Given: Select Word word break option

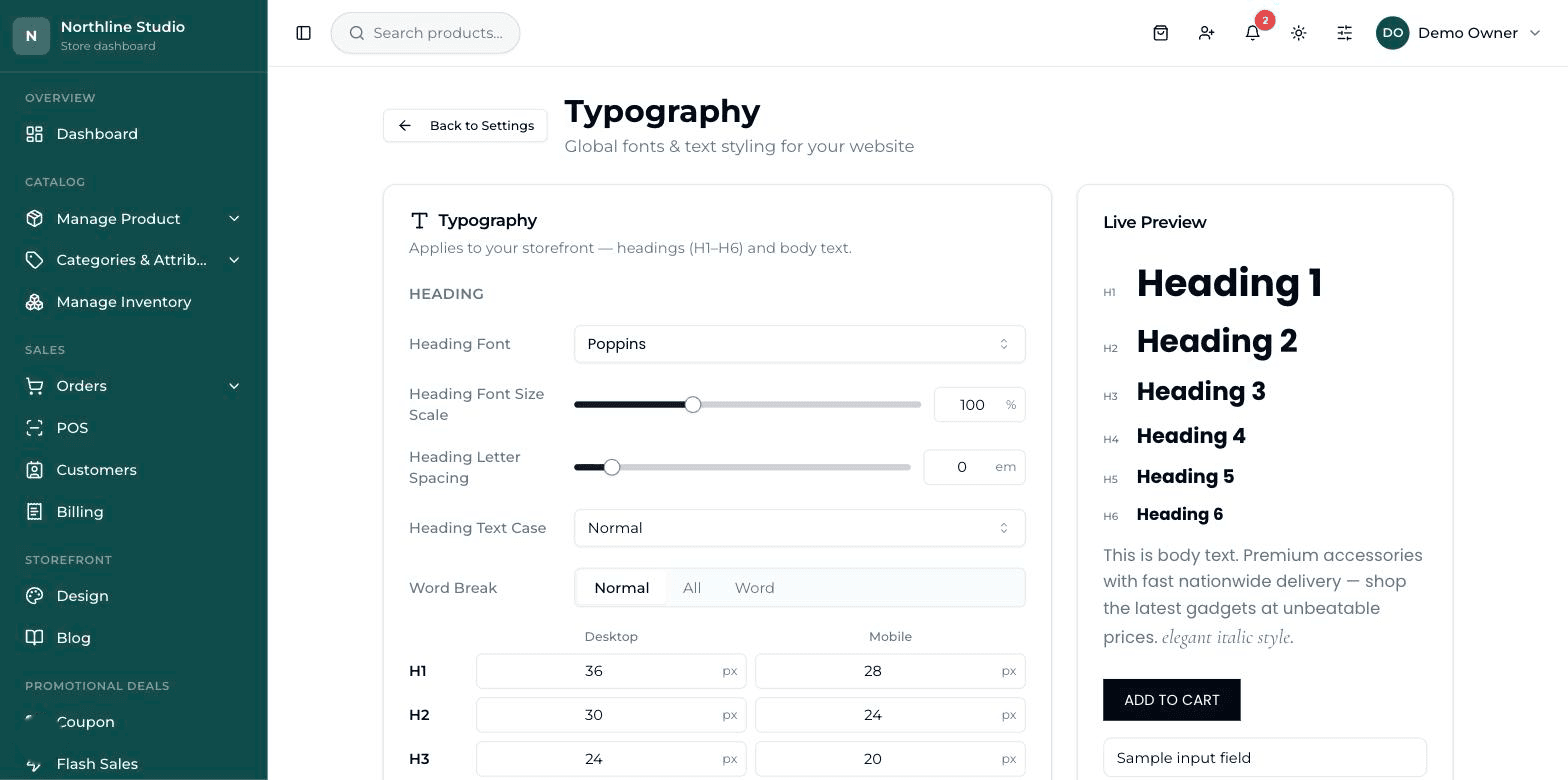Looking at the screenshot, I should click(x=755, y=588).
